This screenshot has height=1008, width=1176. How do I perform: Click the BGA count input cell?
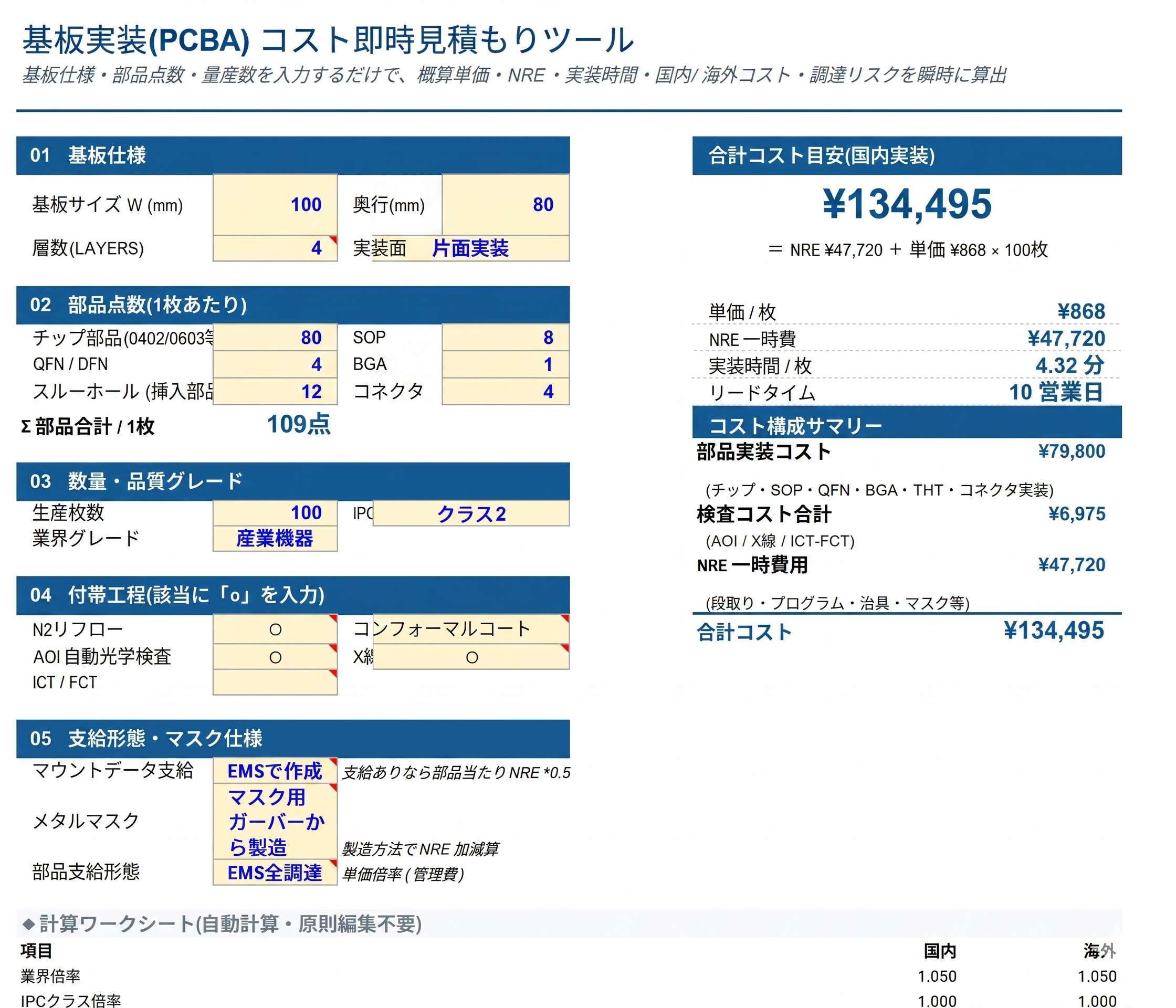[505, 364]
